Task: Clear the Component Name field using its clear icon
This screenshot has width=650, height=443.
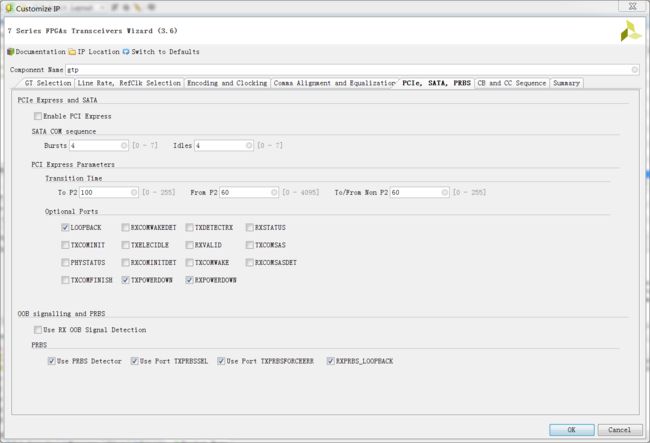Action: tap(634, 70)
